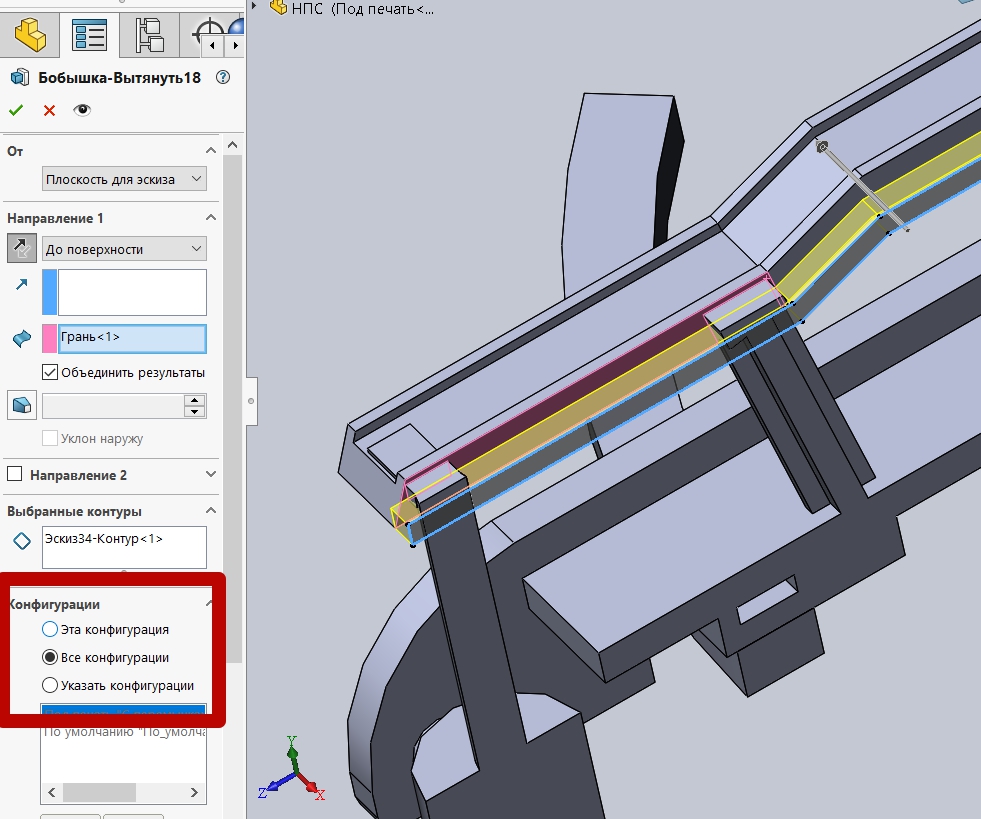This screenshot has width=981, height=819.
Task: Open help for Бобышка-Вытянуть18
Action: [x=223, y=77]
